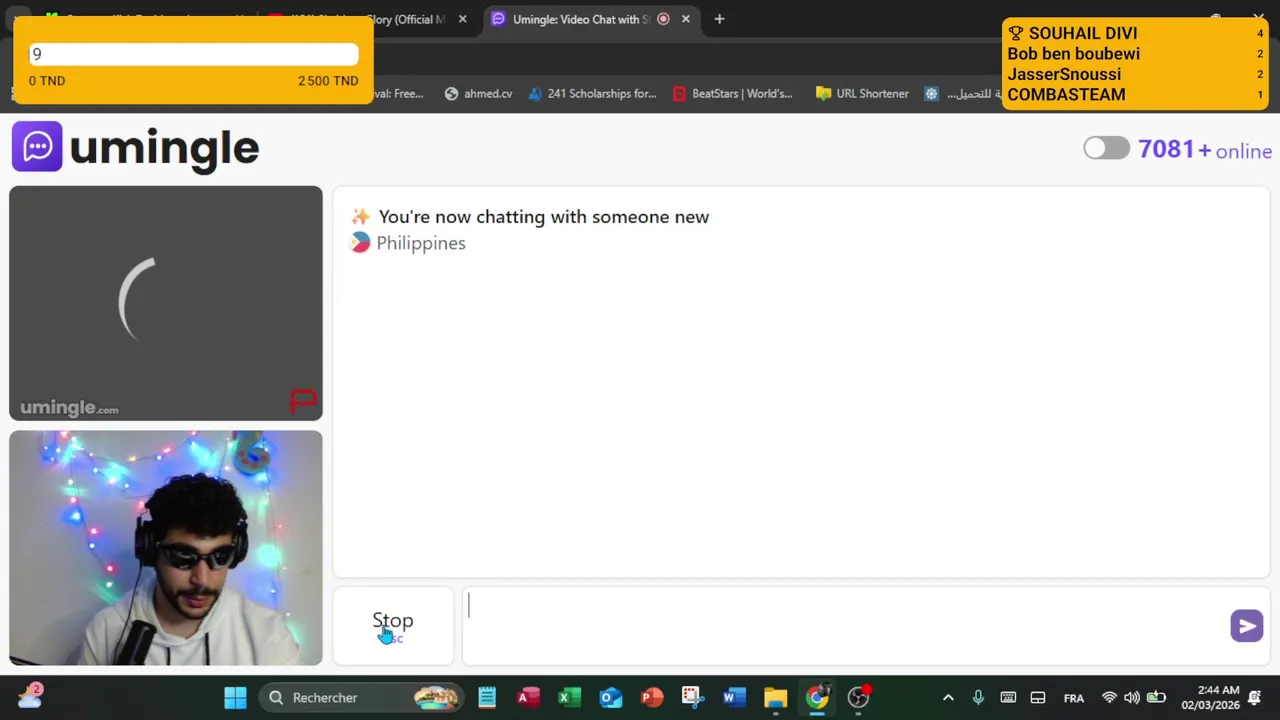Click the Rechercher taskbar search box
The width and height of the screenshot is (1280, 720).
pos(361,697)
